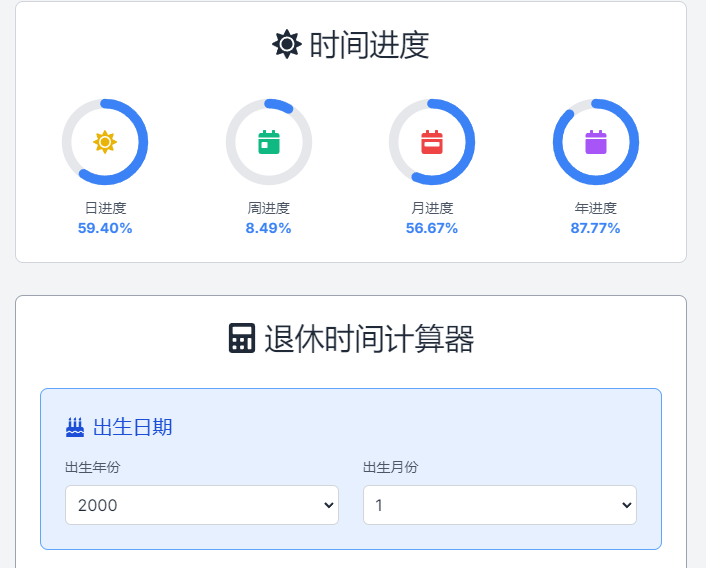
Task: Click the 年进度 circular progress ring
Action: pyautogui.click(x=596, y=142)
